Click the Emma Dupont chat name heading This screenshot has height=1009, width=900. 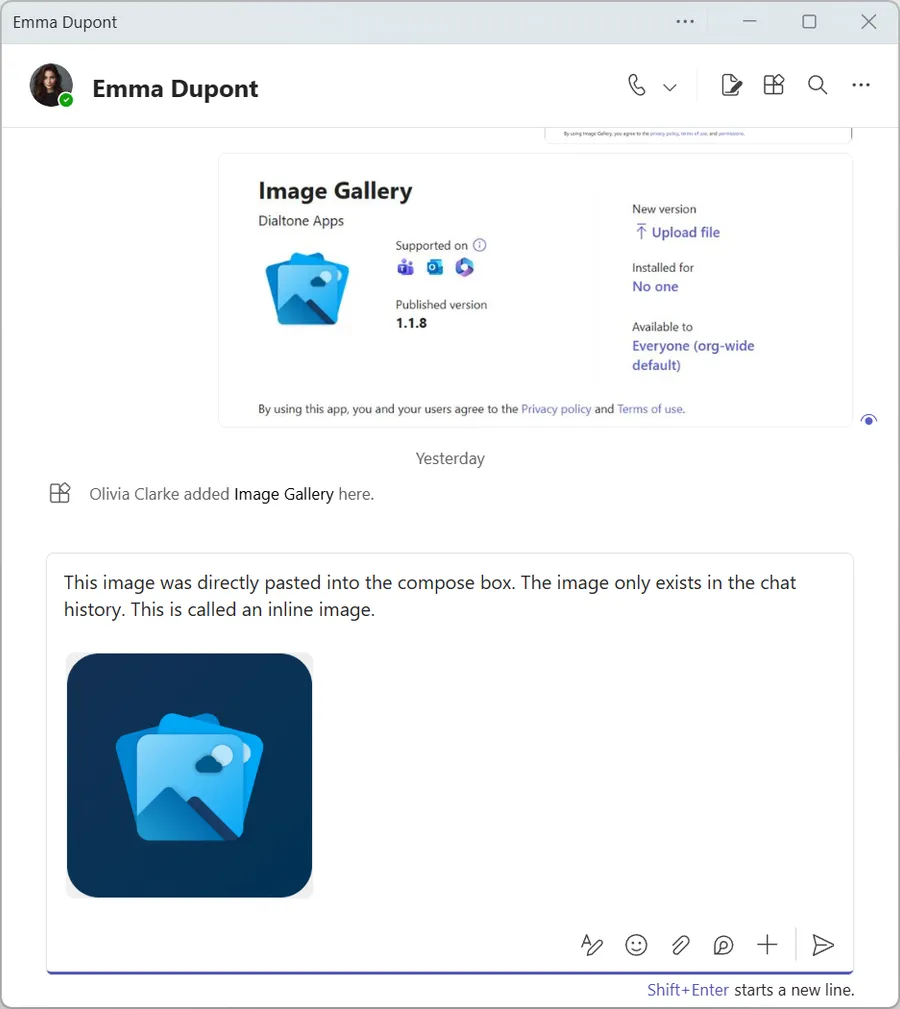175,88
